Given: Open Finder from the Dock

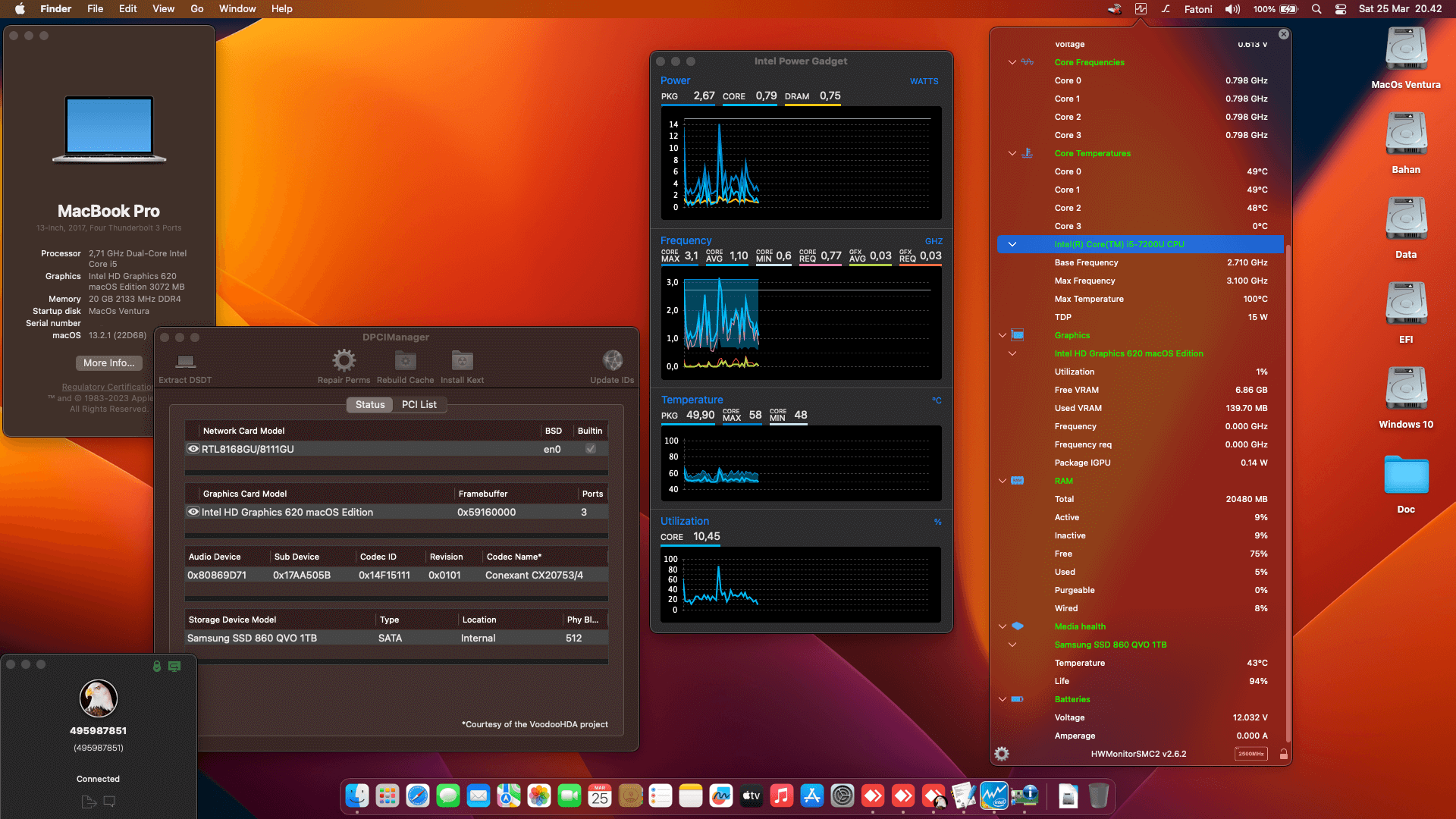Looking at the screenshot, I should point(357,795).
